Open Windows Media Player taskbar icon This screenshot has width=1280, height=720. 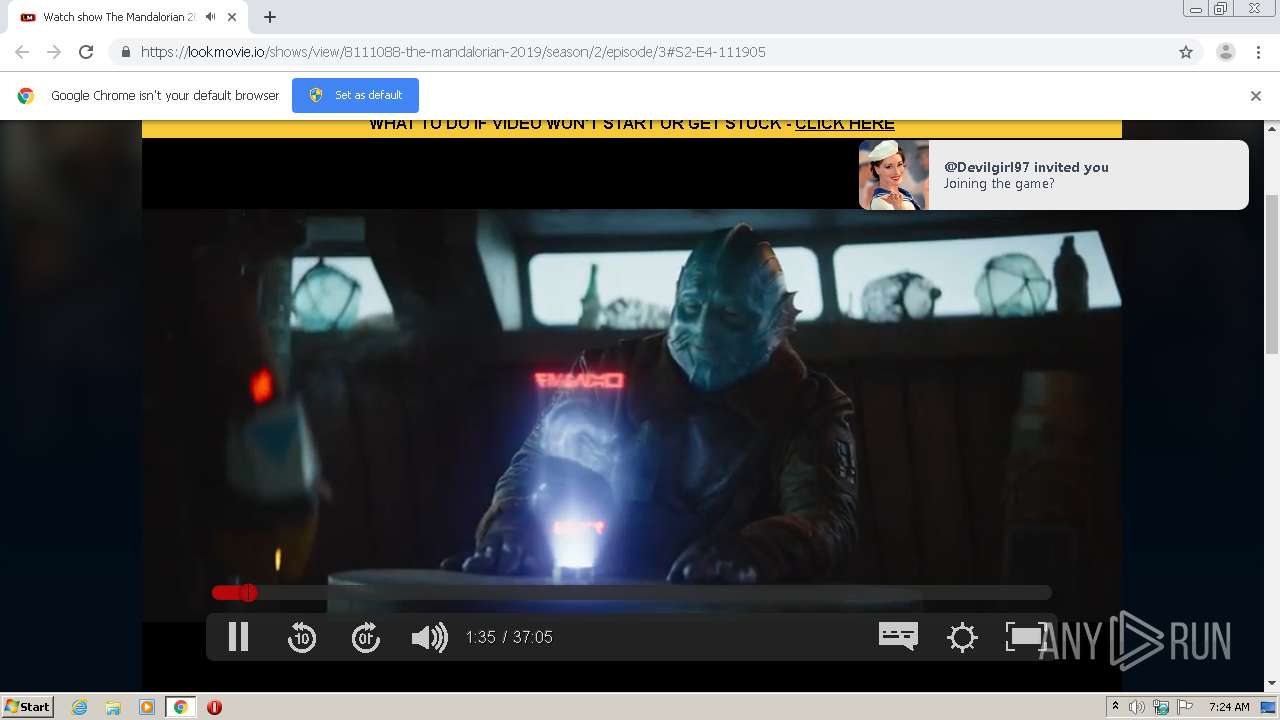[147, 707]
